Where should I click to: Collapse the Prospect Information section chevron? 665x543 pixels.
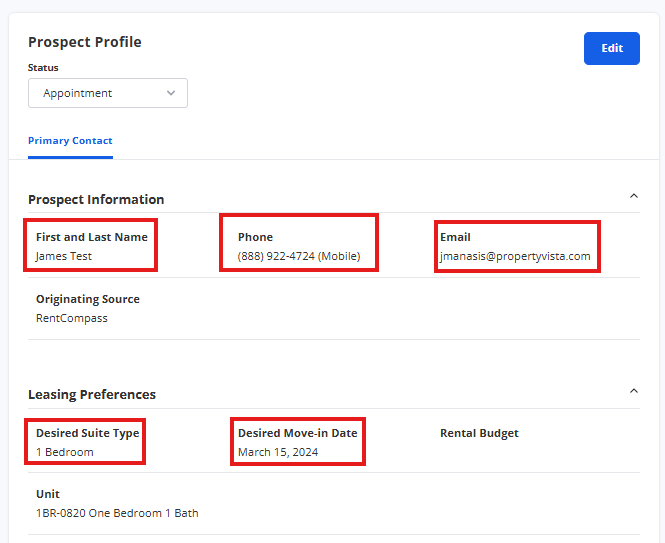(634, 196)
